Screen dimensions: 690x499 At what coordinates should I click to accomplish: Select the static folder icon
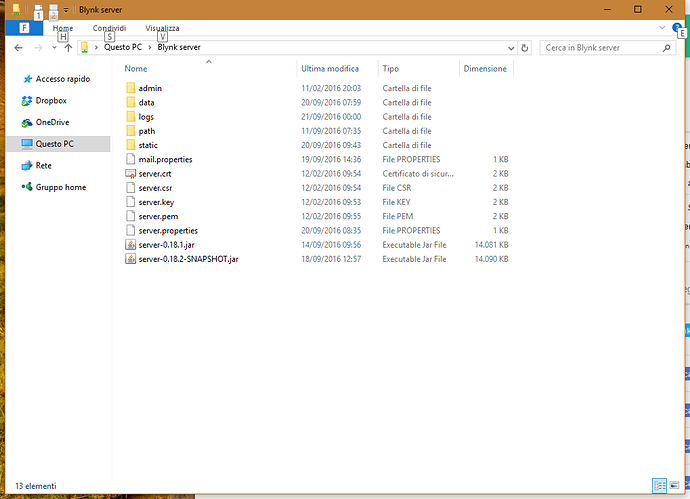[x=130, y=145]
